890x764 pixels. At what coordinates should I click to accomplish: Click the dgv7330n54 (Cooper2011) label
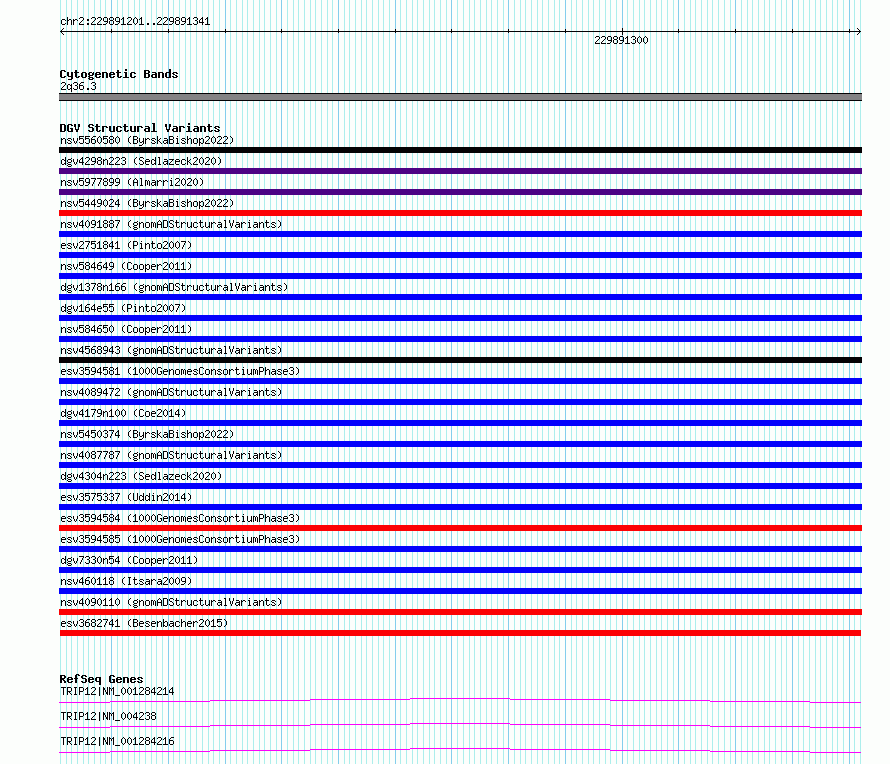click(129, 560)
